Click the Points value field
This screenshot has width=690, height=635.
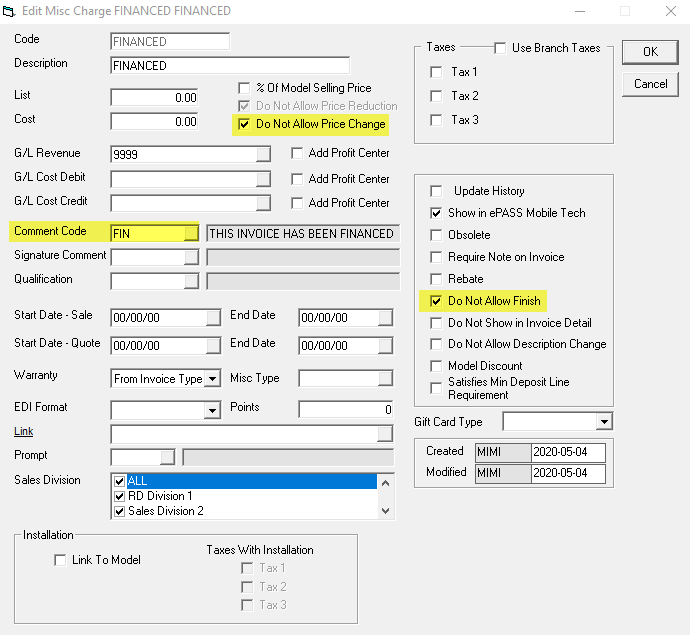point(346,410)
